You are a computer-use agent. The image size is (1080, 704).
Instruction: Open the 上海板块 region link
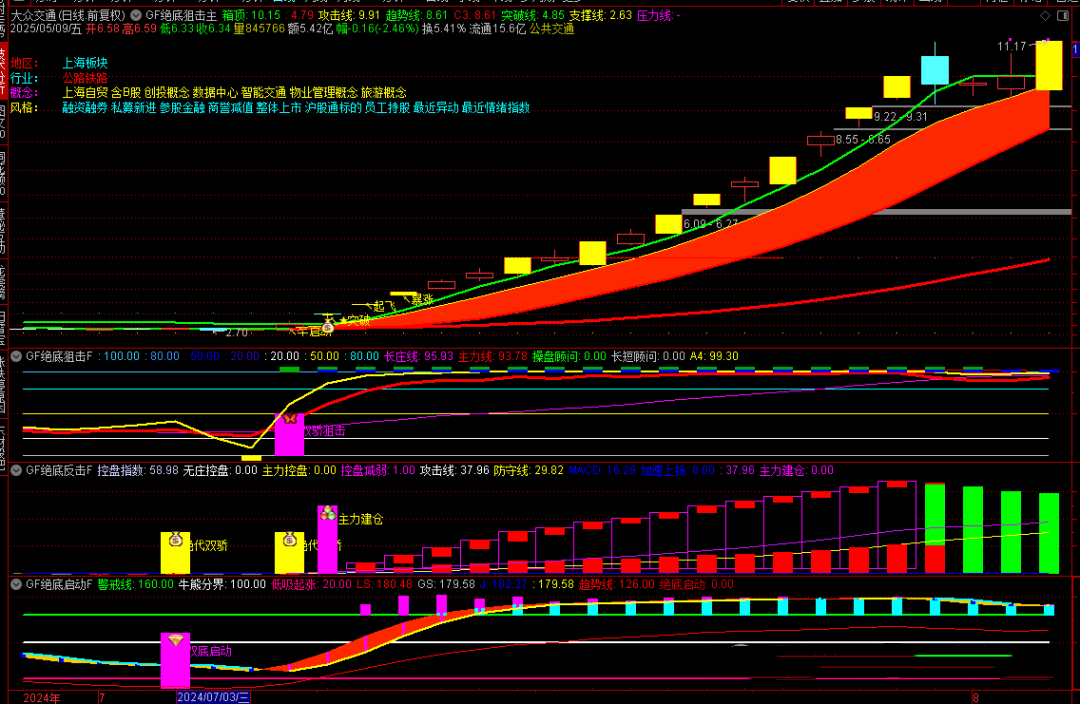tap(85, 63)
